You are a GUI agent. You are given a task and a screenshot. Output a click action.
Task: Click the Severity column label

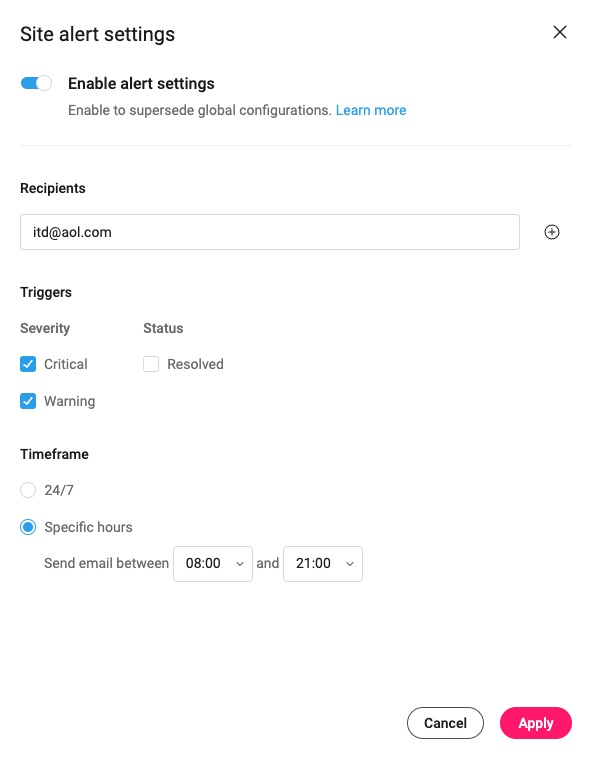45,328
